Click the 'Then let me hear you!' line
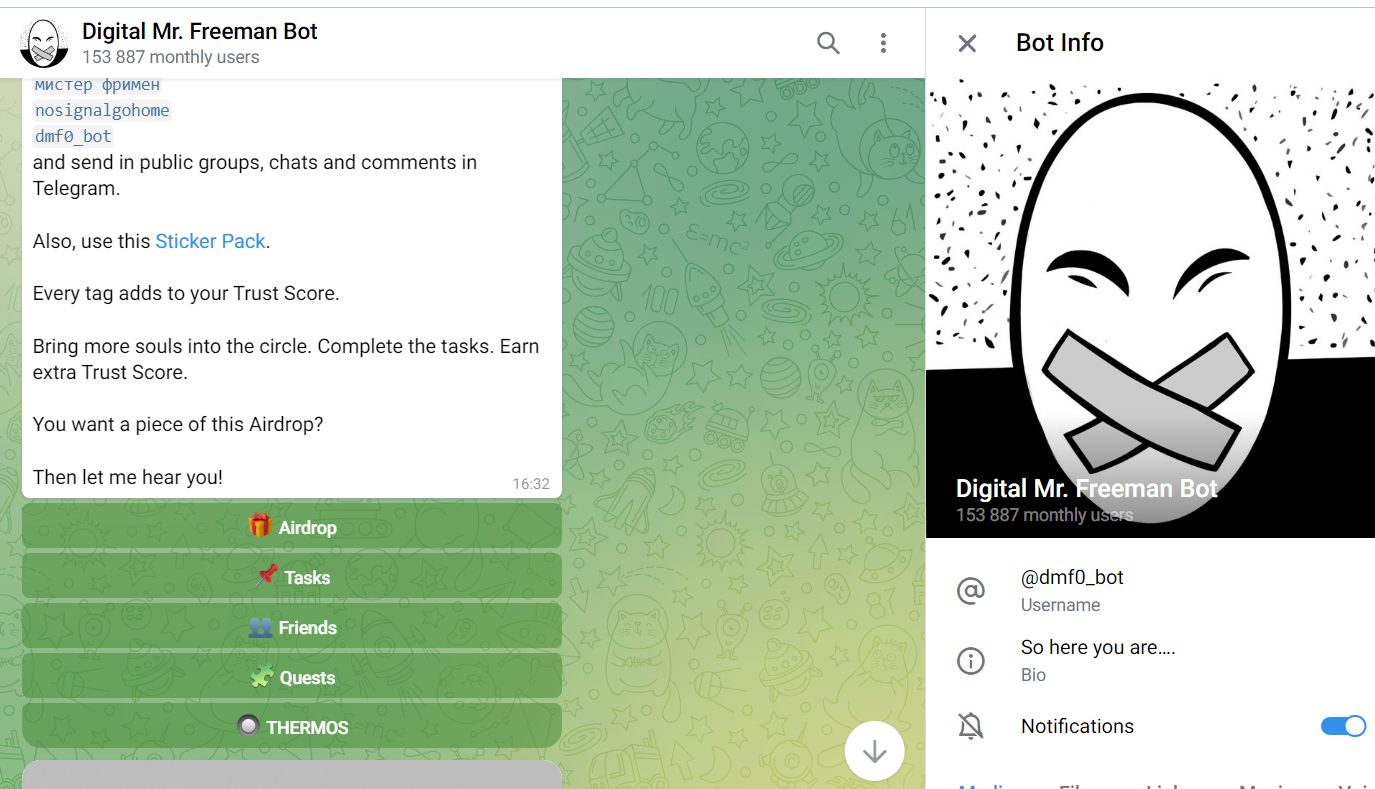 click(128, 477)
